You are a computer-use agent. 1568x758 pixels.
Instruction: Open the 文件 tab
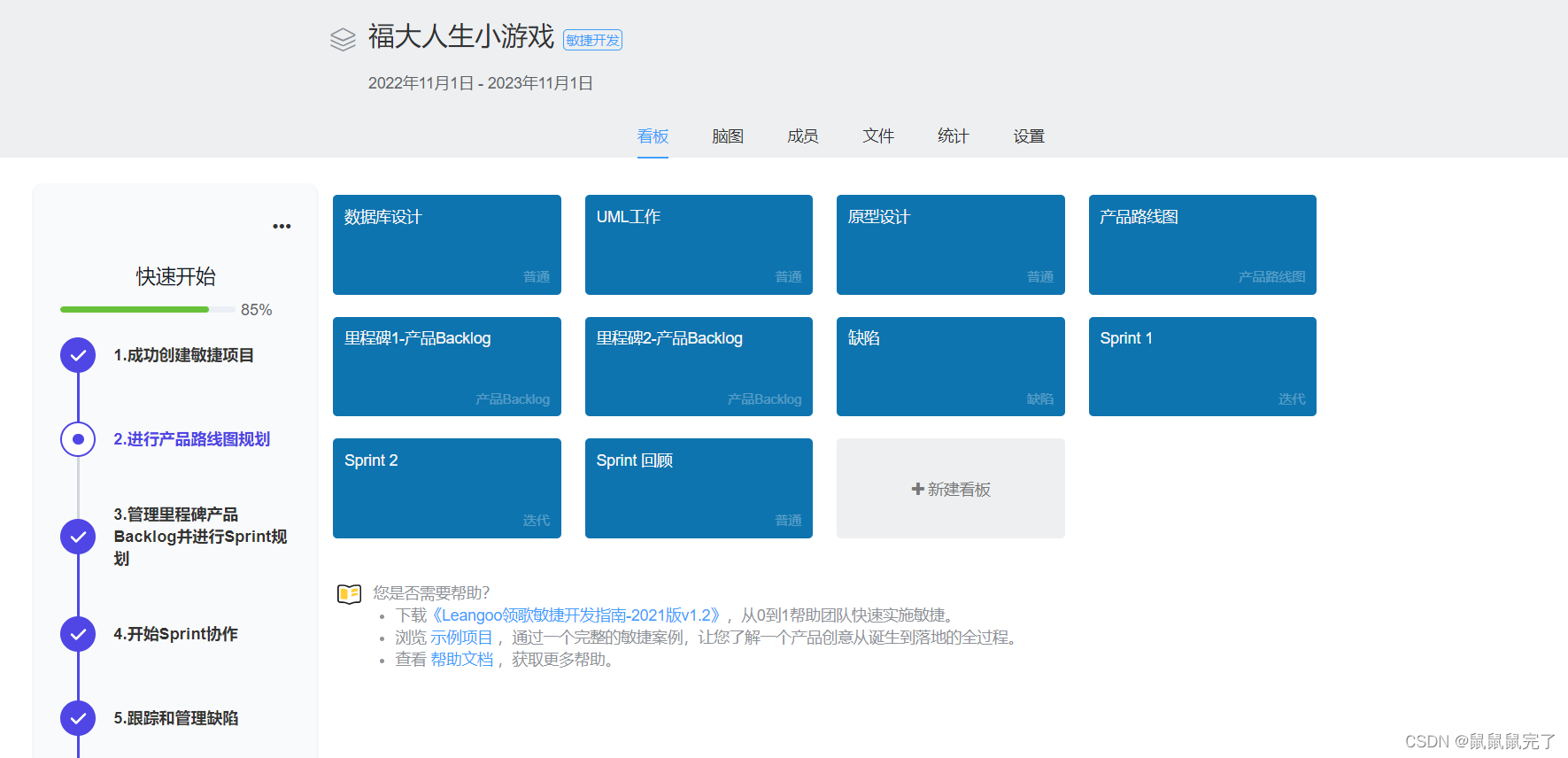click(x=878, y=136)
